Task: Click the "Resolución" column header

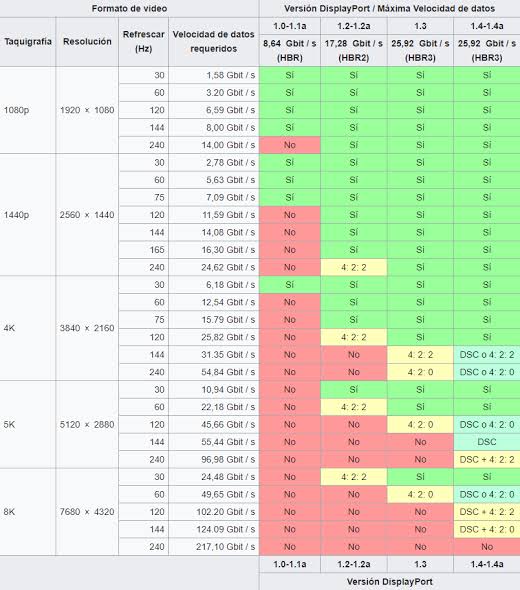Action: tap(87, 41)
